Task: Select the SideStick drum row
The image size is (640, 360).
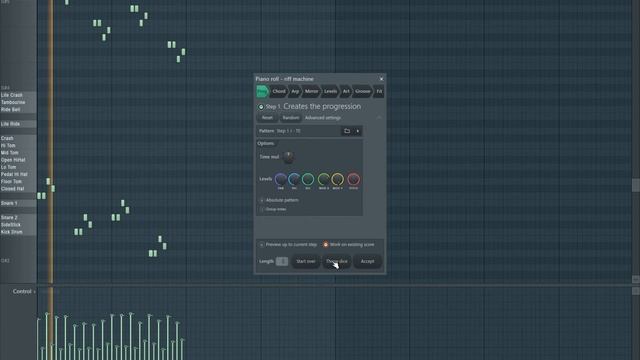Action: (18, 225)
